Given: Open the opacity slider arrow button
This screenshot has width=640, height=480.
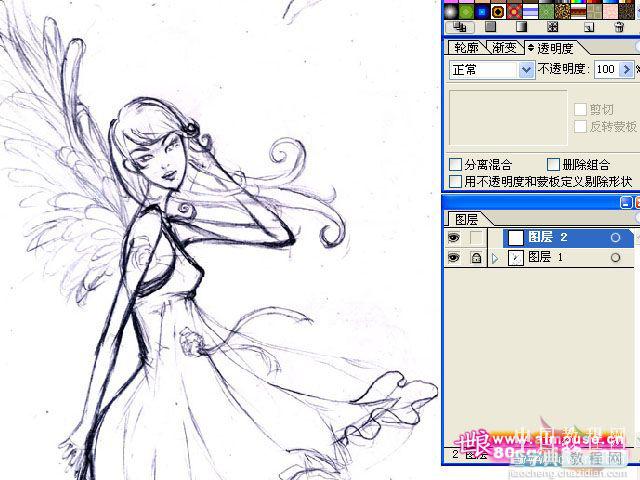Looking at the screenshot, I should (x=627, y=69).
